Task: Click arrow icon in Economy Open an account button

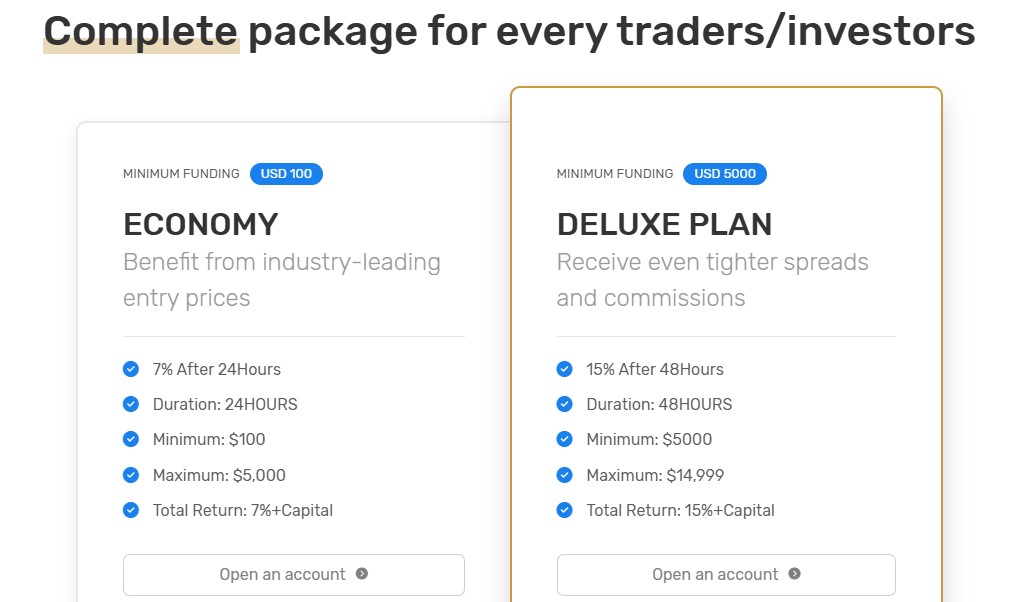Action: [362, 573]
